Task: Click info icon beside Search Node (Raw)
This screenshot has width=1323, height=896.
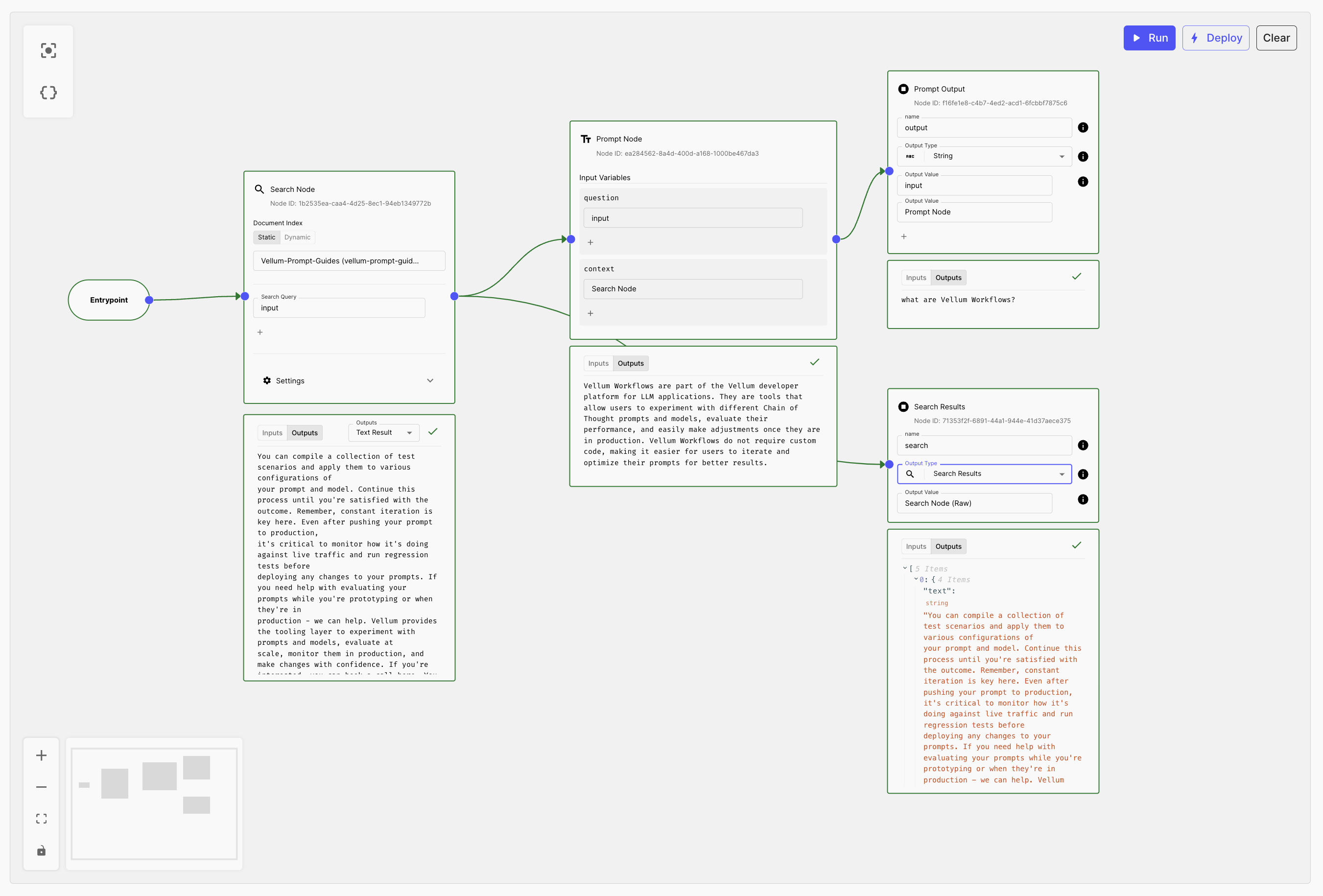Action: click(x=1083, y=499)
